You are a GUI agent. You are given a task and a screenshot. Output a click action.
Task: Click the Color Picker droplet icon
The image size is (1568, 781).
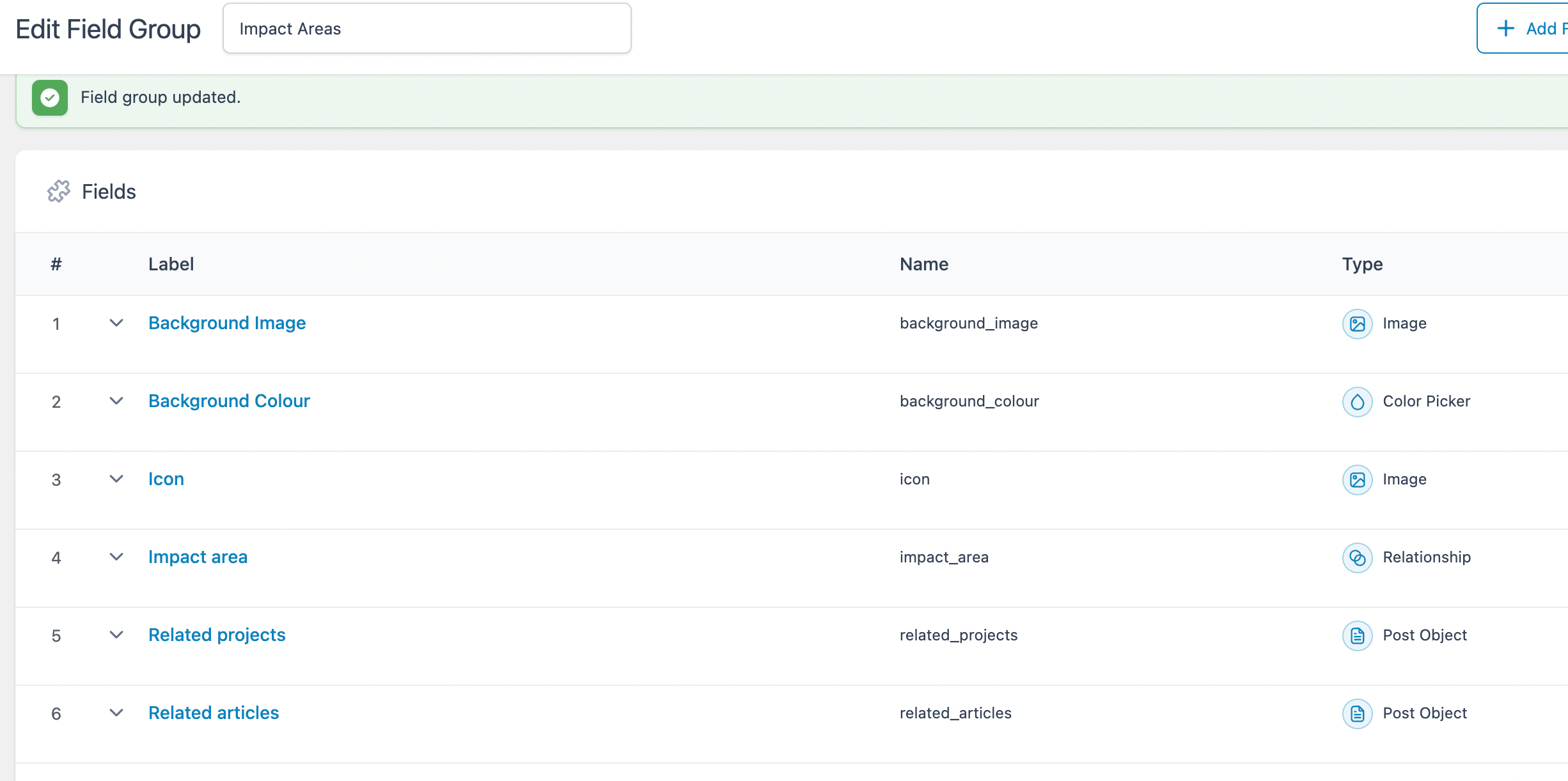(1357, 401)
